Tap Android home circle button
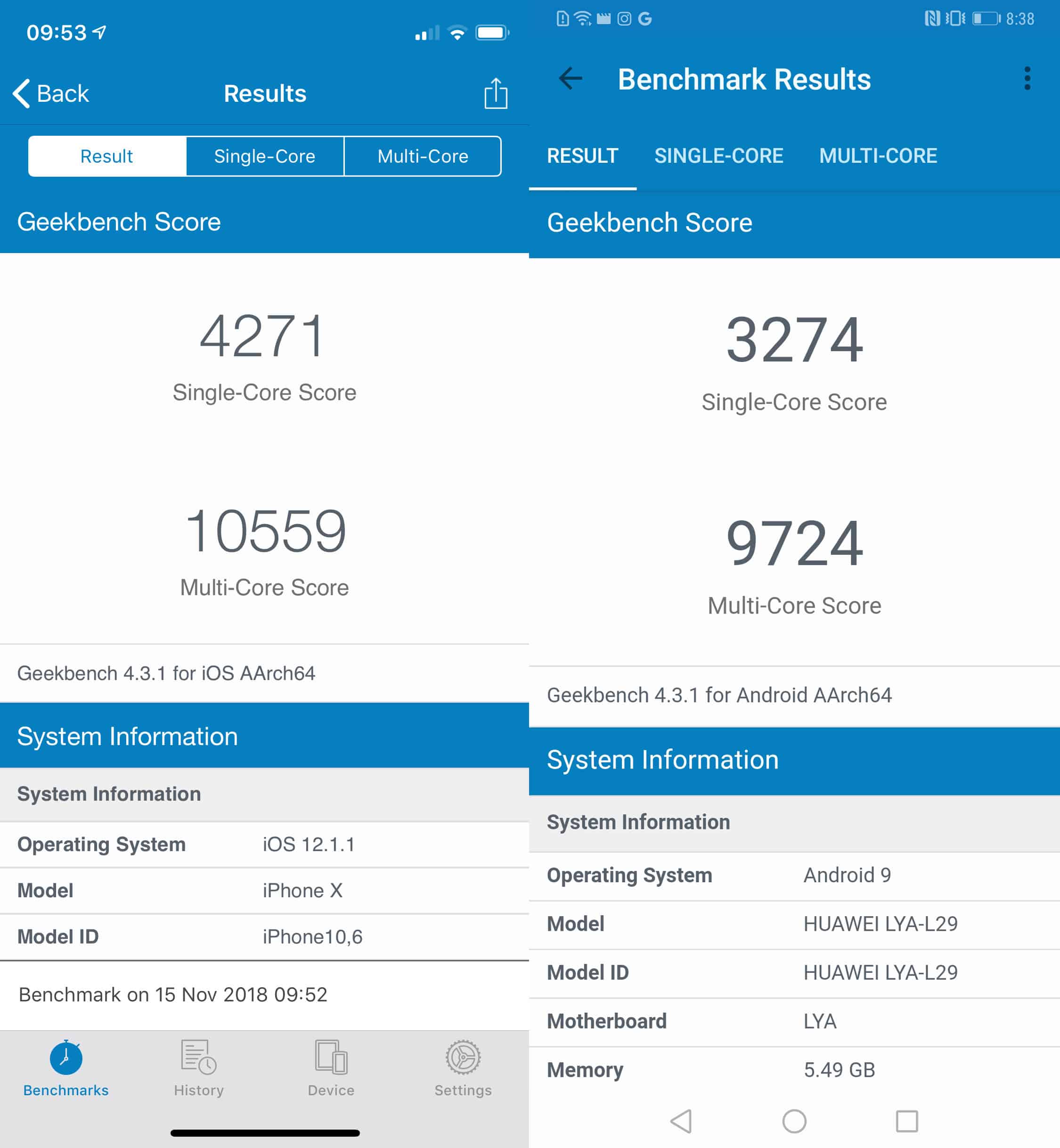The image size is (1060, 1148). click(x=794, y=1121)
